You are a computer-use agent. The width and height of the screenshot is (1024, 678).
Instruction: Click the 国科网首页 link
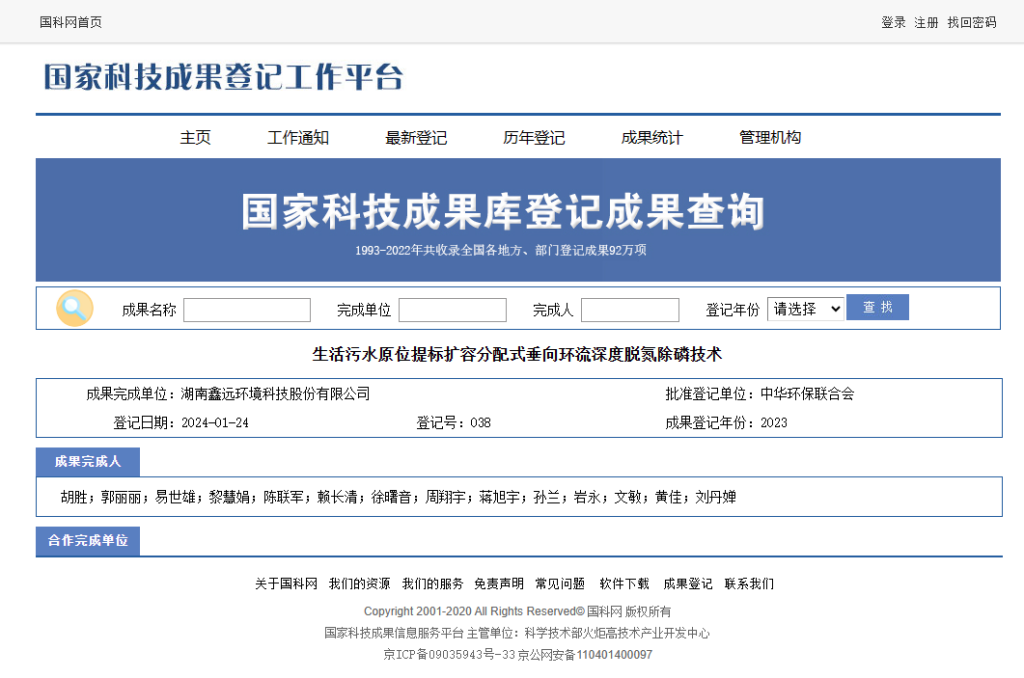pyautogui.click(x=71, y=22)
